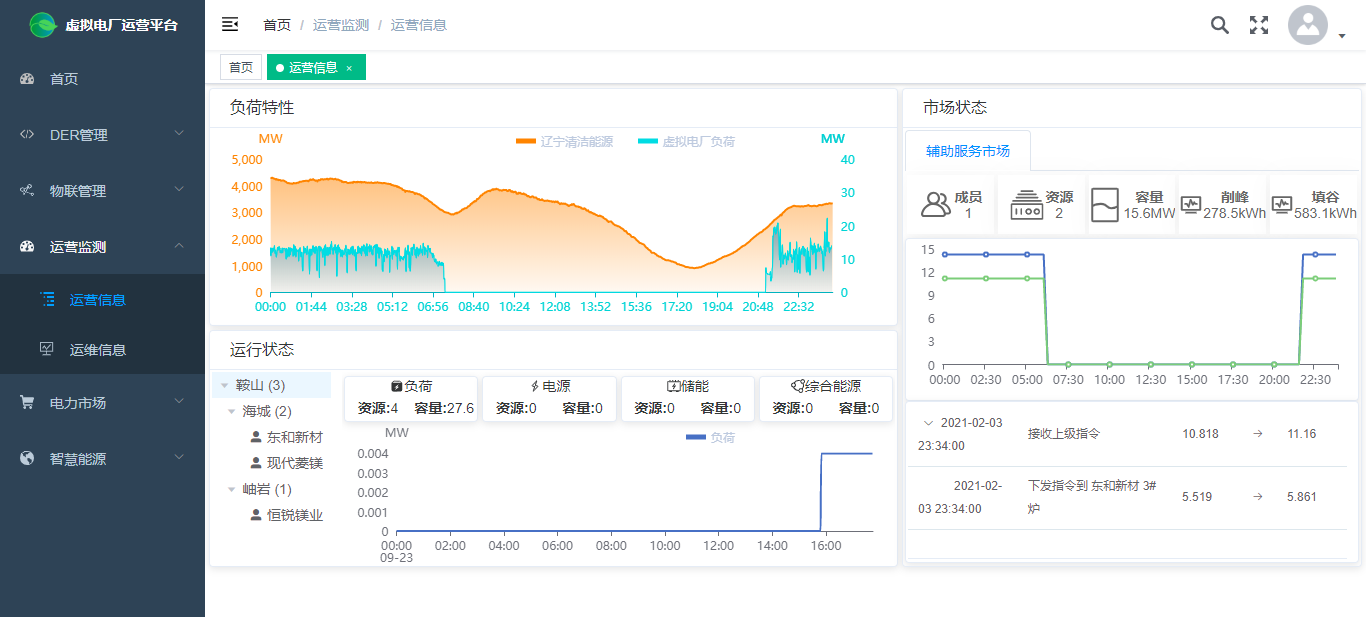
Task: Click the user avatar icon
Action: click(1307, 26)
